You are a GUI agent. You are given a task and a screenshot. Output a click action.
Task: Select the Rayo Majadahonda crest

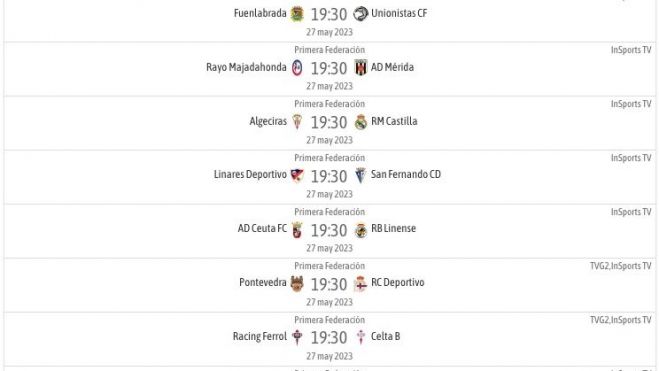(297, 68)
